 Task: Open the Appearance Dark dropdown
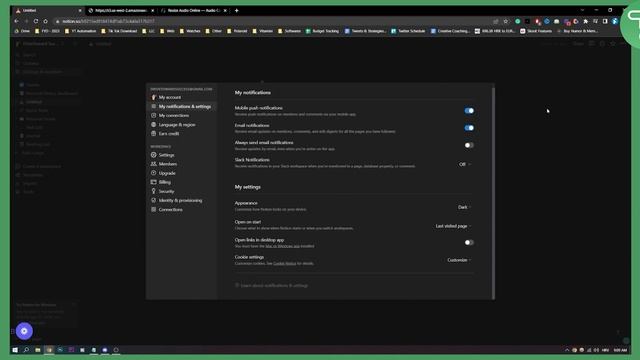(x=464, y=207)
